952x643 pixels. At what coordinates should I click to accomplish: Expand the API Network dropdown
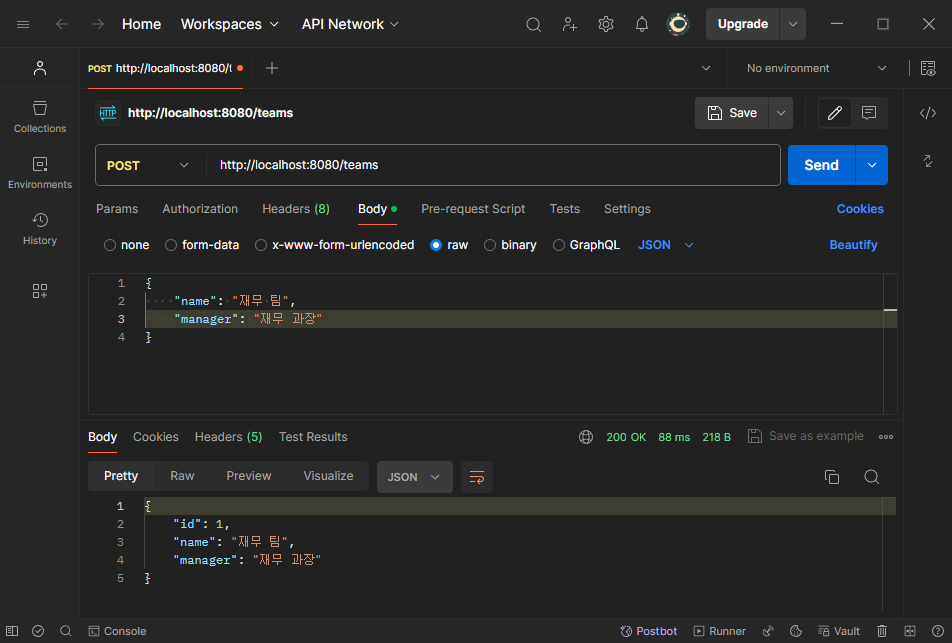[x=350, y=24]
